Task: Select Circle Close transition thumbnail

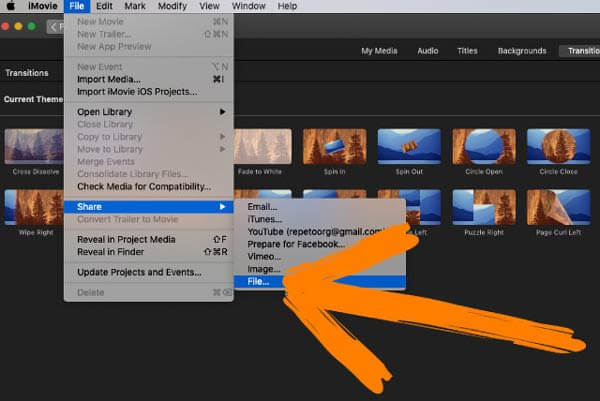Action: (558, 147)
